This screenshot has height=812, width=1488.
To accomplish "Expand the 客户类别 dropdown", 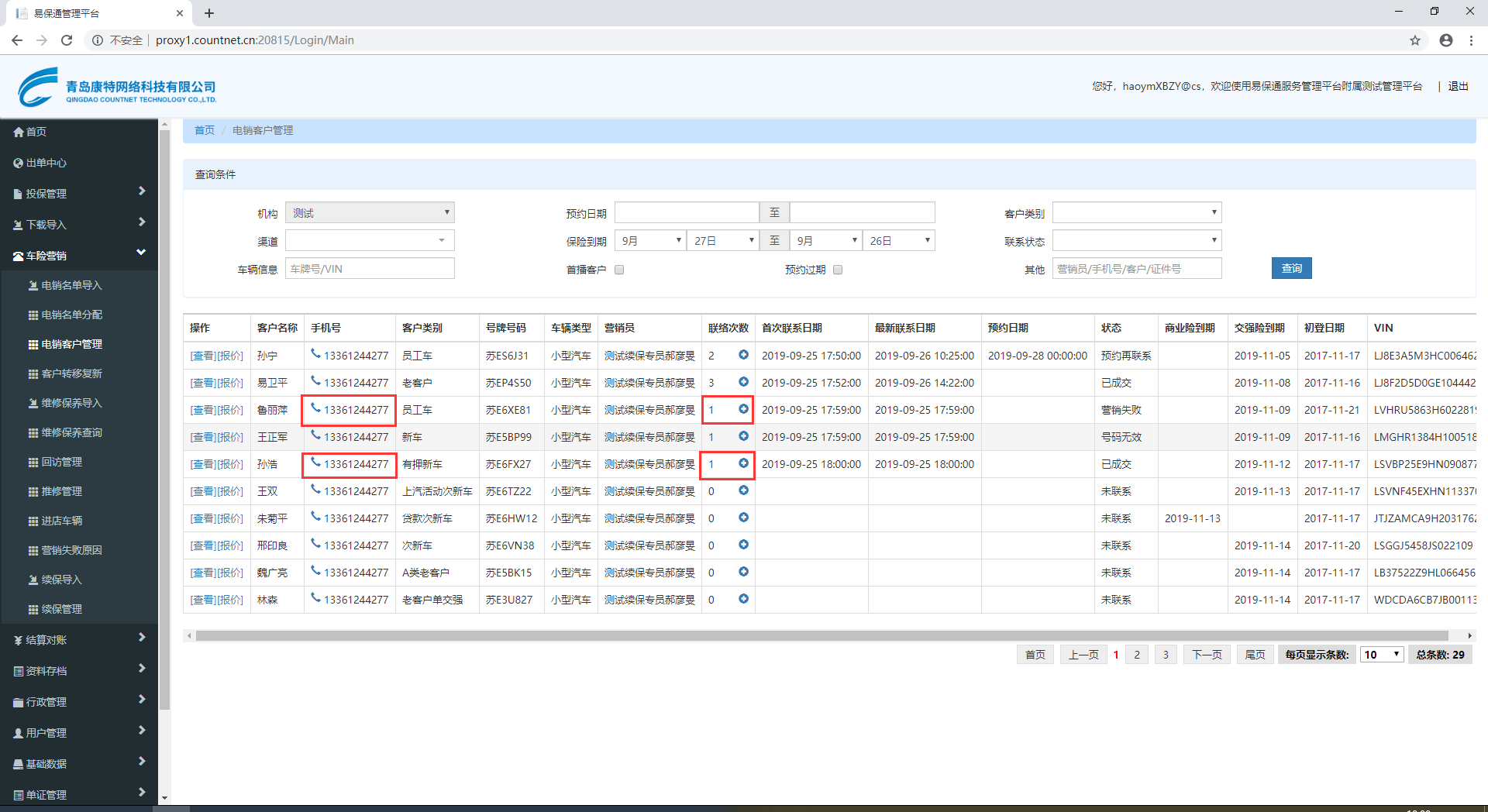I will coord(1136,213).
